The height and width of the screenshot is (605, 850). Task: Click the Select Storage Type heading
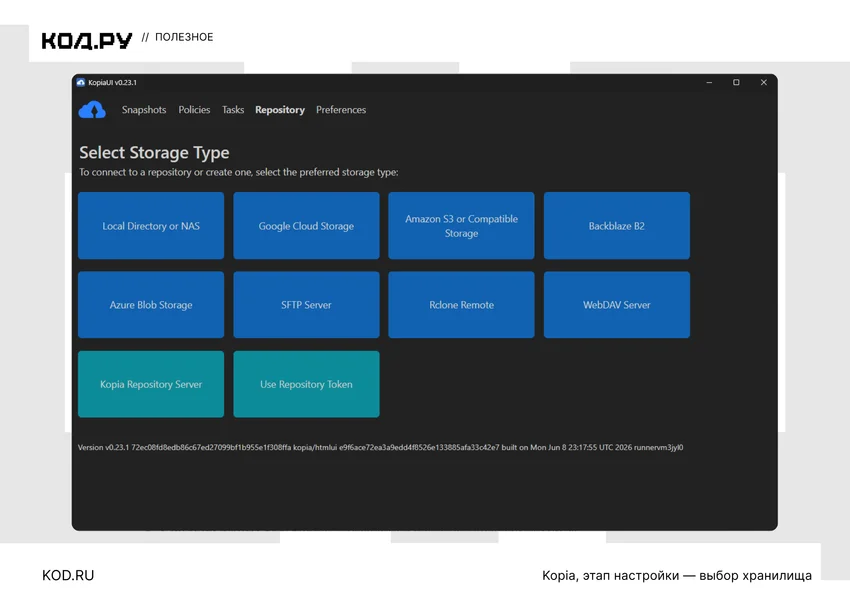pyautogui.click(x=154, y=152)
